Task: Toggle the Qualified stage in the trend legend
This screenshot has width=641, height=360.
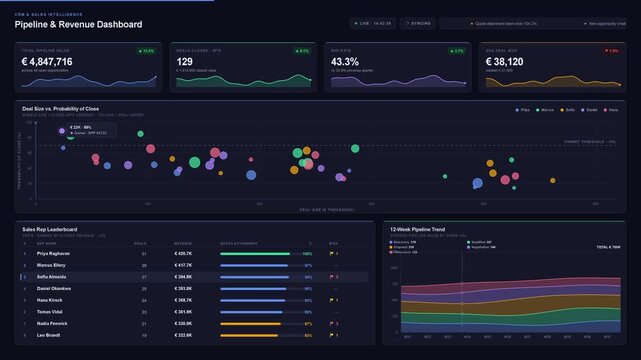Action: [480, 242]
